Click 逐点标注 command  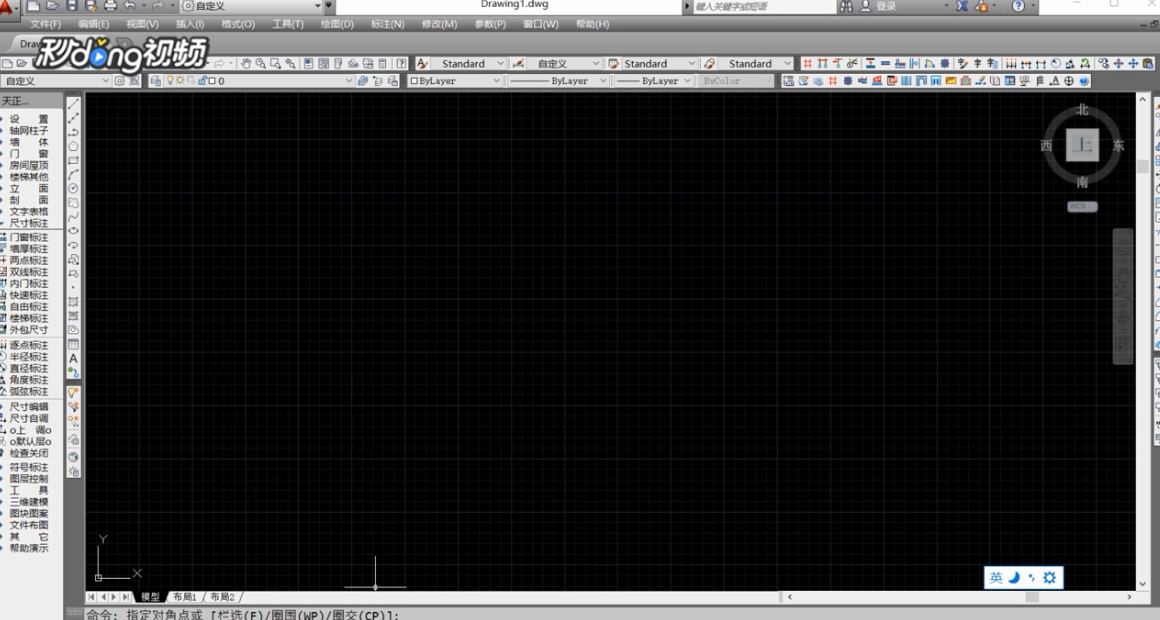[29, 346]
